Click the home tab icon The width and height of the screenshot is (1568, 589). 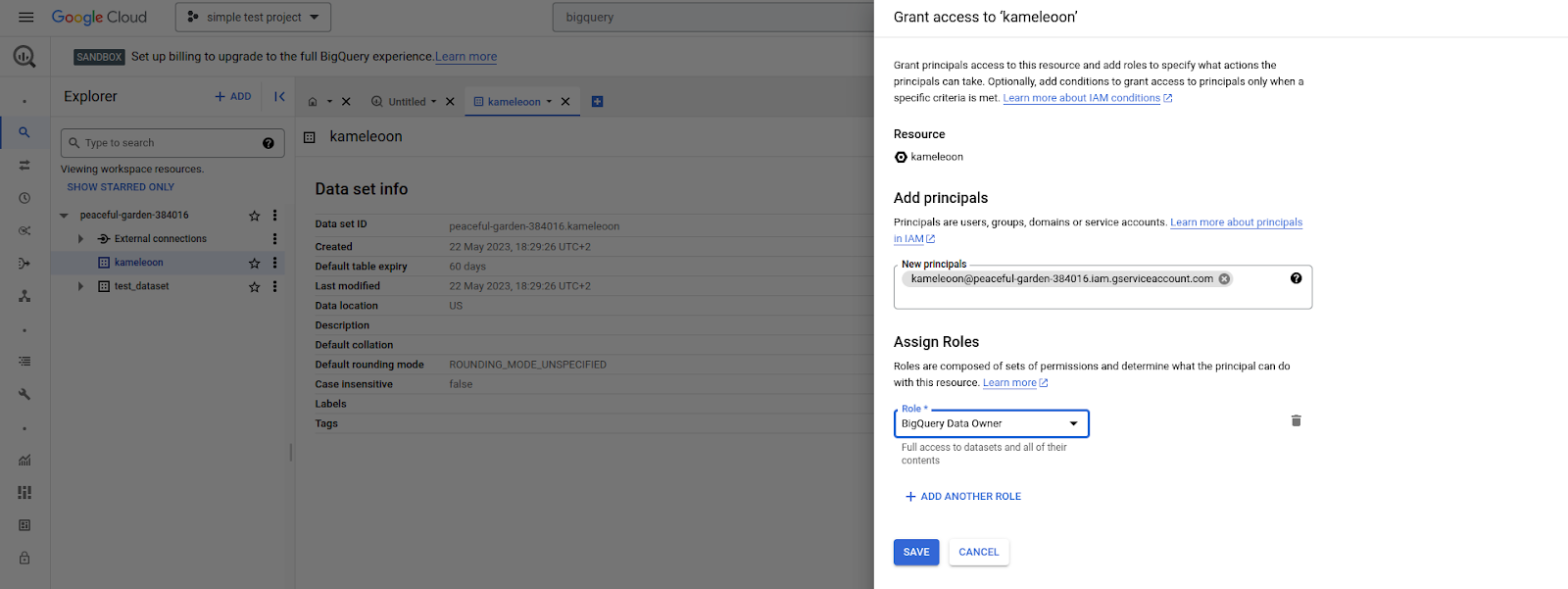[313, 102]
